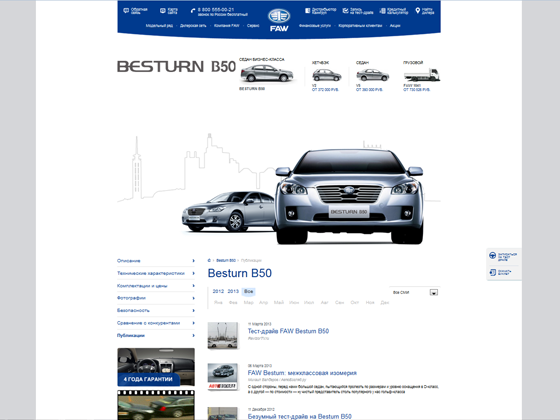Click the FAW logo in the header

[279, 20]
